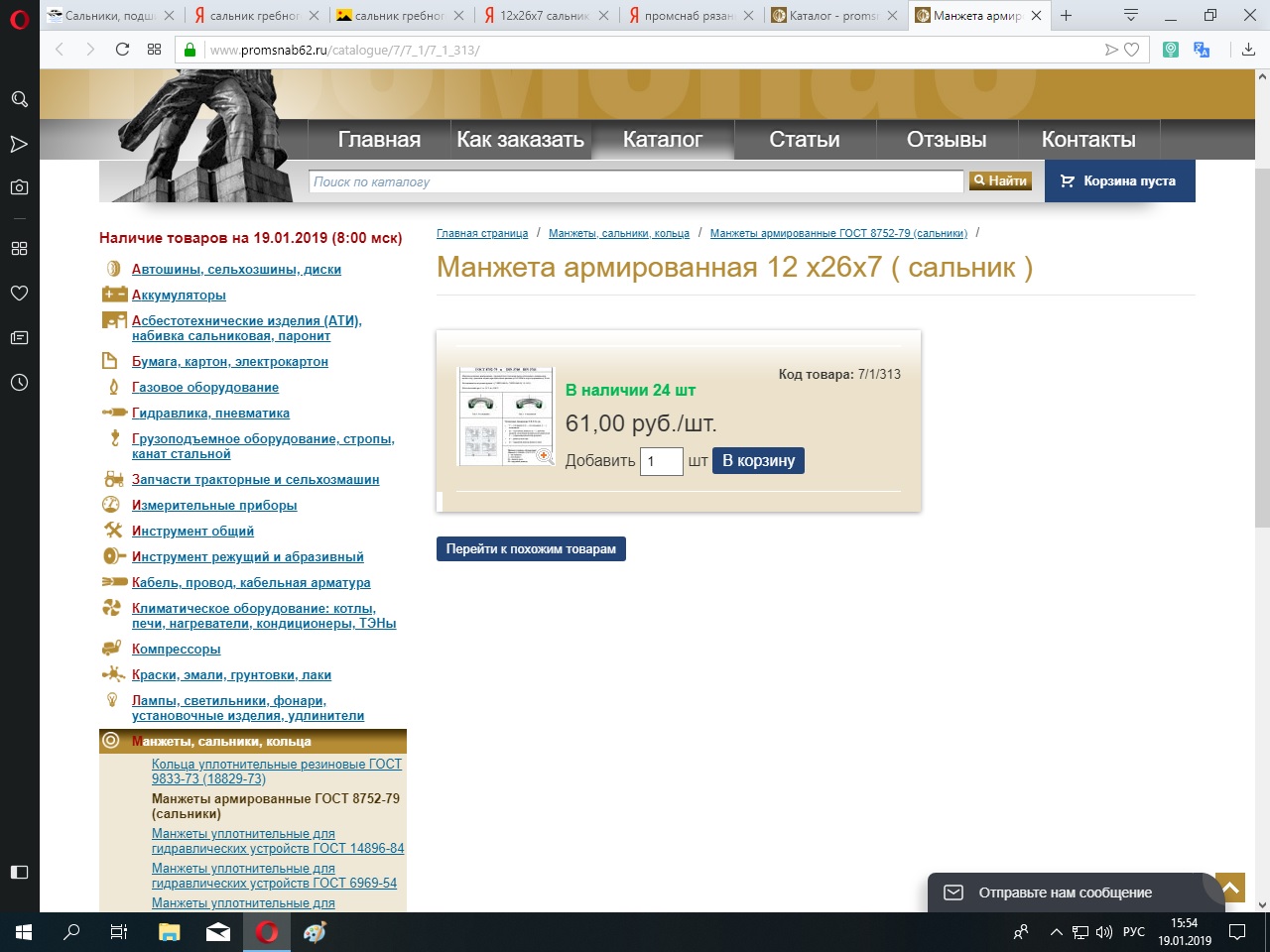The image size is (1270, 952).
Task: Open the downloads arrow icon
Action: tap(1248, 50)
